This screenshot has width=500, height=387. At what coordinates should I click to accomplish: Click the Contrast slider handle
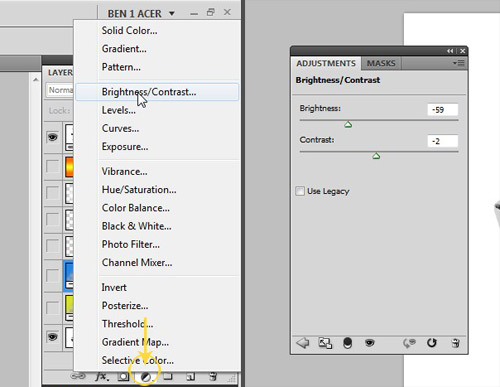[x=376, y=156]
